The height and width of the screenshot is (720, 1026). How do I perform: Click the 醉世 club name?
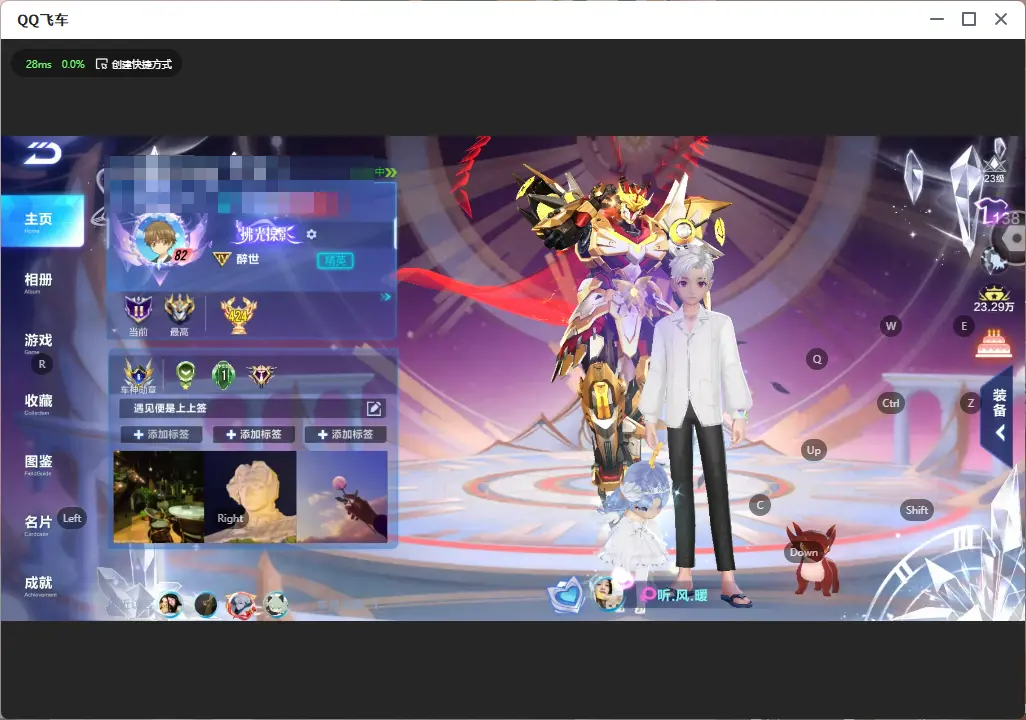pos(247,259)
